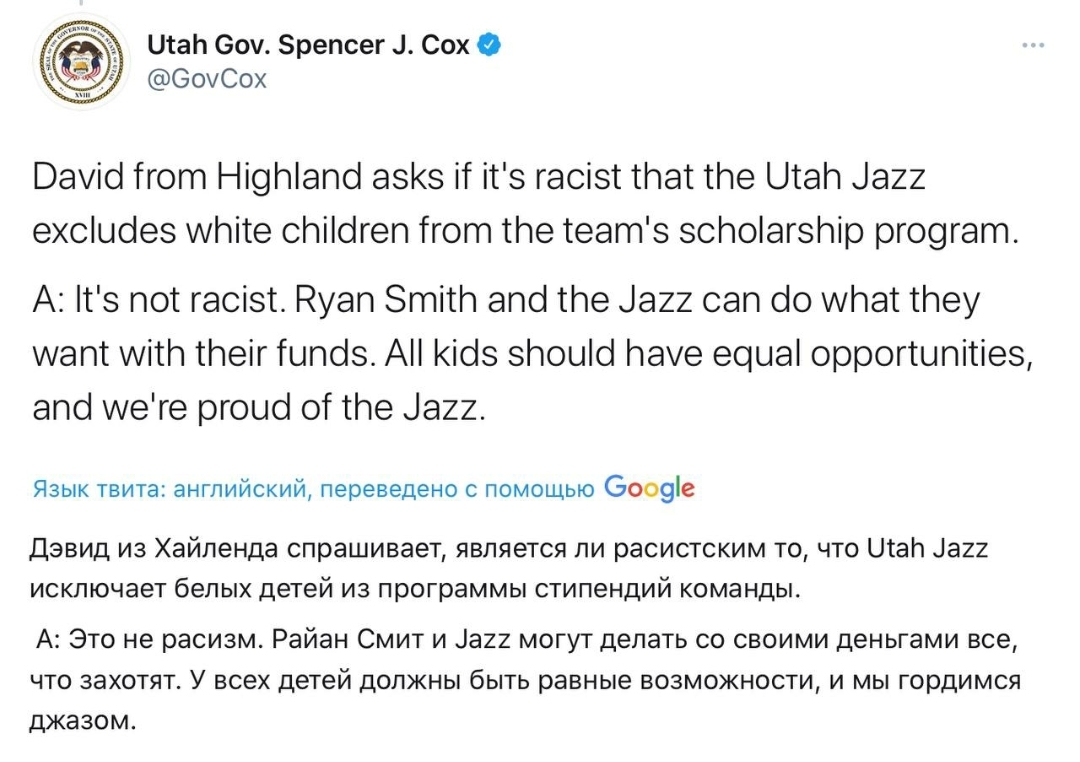Open the Utah Gov. Spencer J. Cox profile name
The height and width of the screenshot is (762, 1080).
pyautogui.click(x=308, y=45)
